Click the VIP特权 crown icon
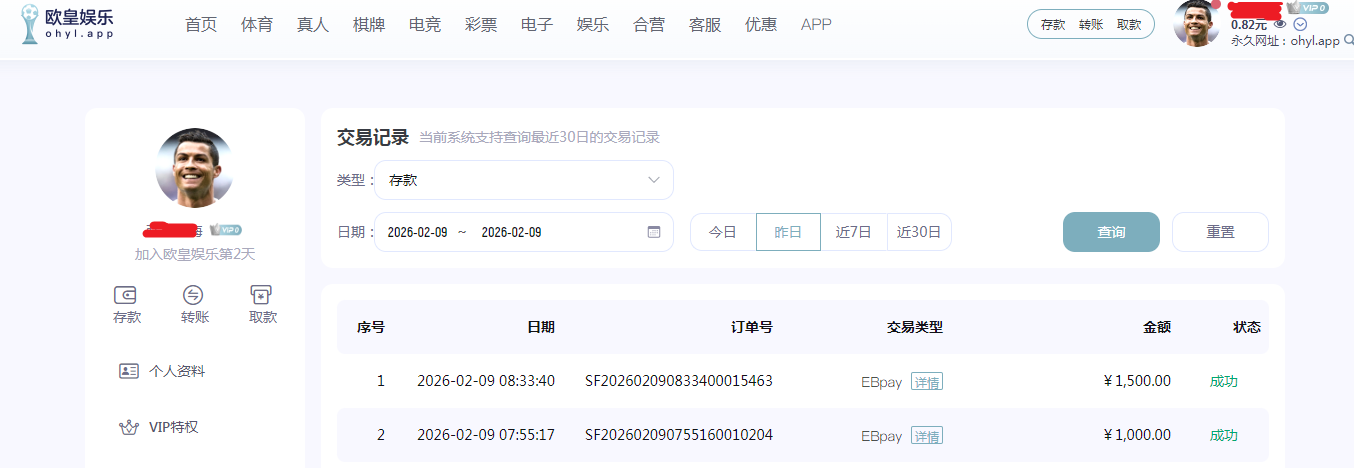 [x=129, y=427]
